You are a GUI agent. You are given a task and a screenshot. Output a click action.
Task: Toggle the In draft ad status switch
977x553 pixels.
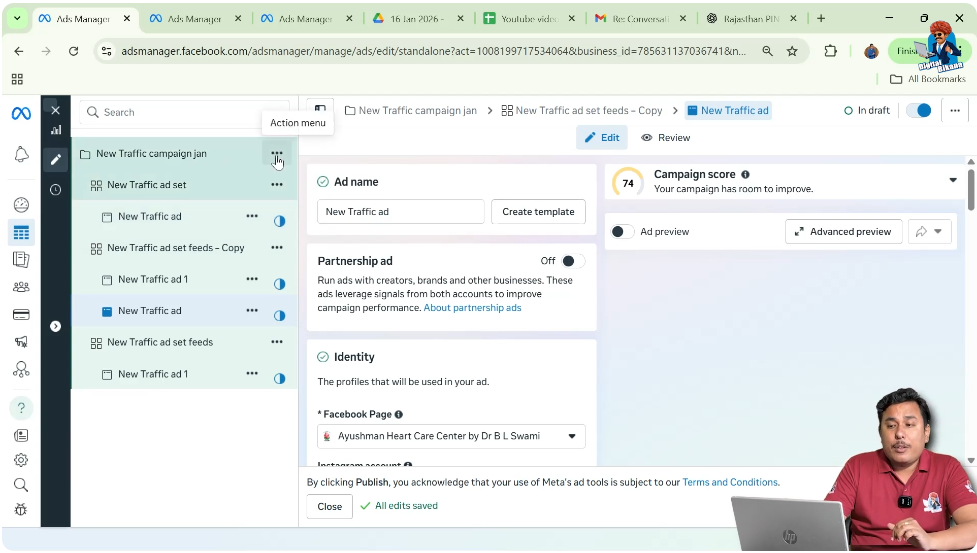pos(918,111)
